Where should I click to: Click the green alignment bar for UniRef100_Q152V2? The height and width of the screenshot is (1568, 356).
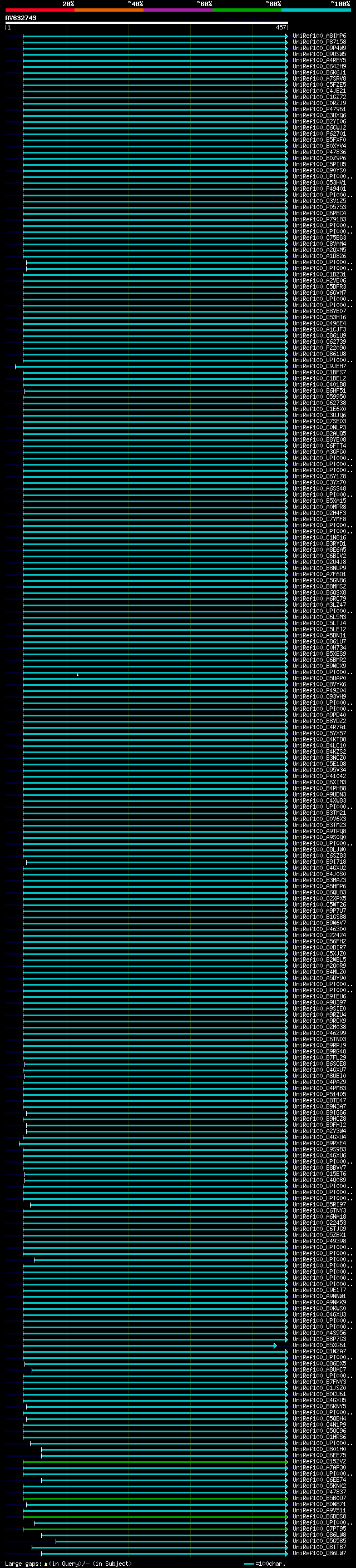(x=155, y=1462)
